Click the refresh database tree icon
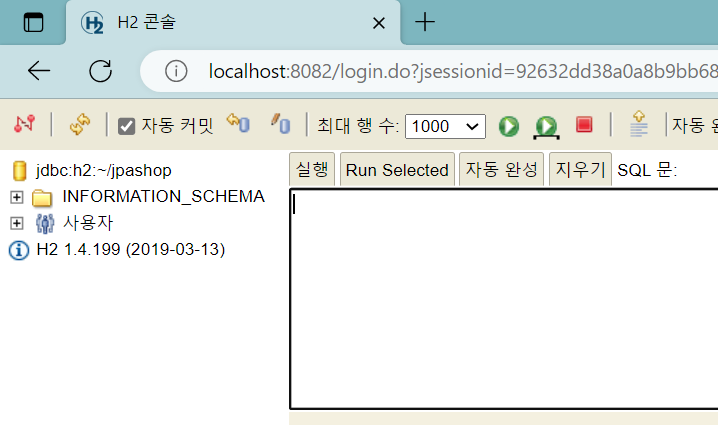 [x=80, y=124]
